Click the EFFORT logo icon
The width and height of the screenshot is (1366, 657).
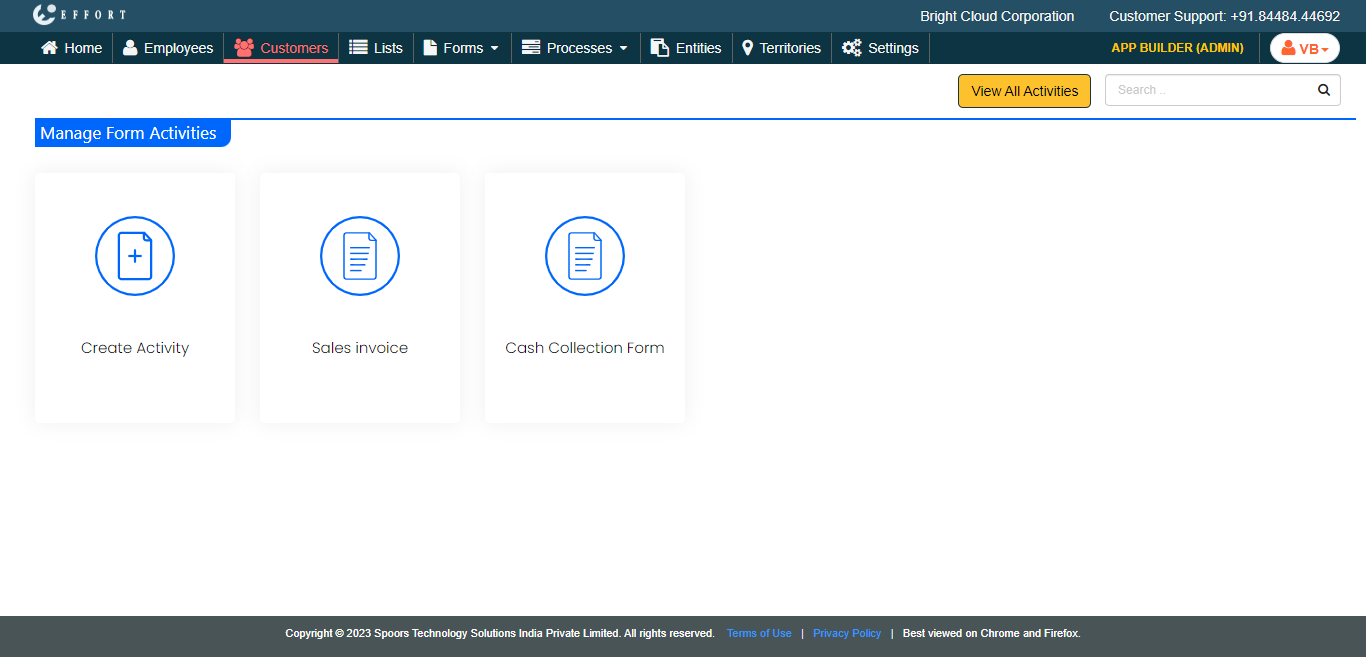click(44, 15)
